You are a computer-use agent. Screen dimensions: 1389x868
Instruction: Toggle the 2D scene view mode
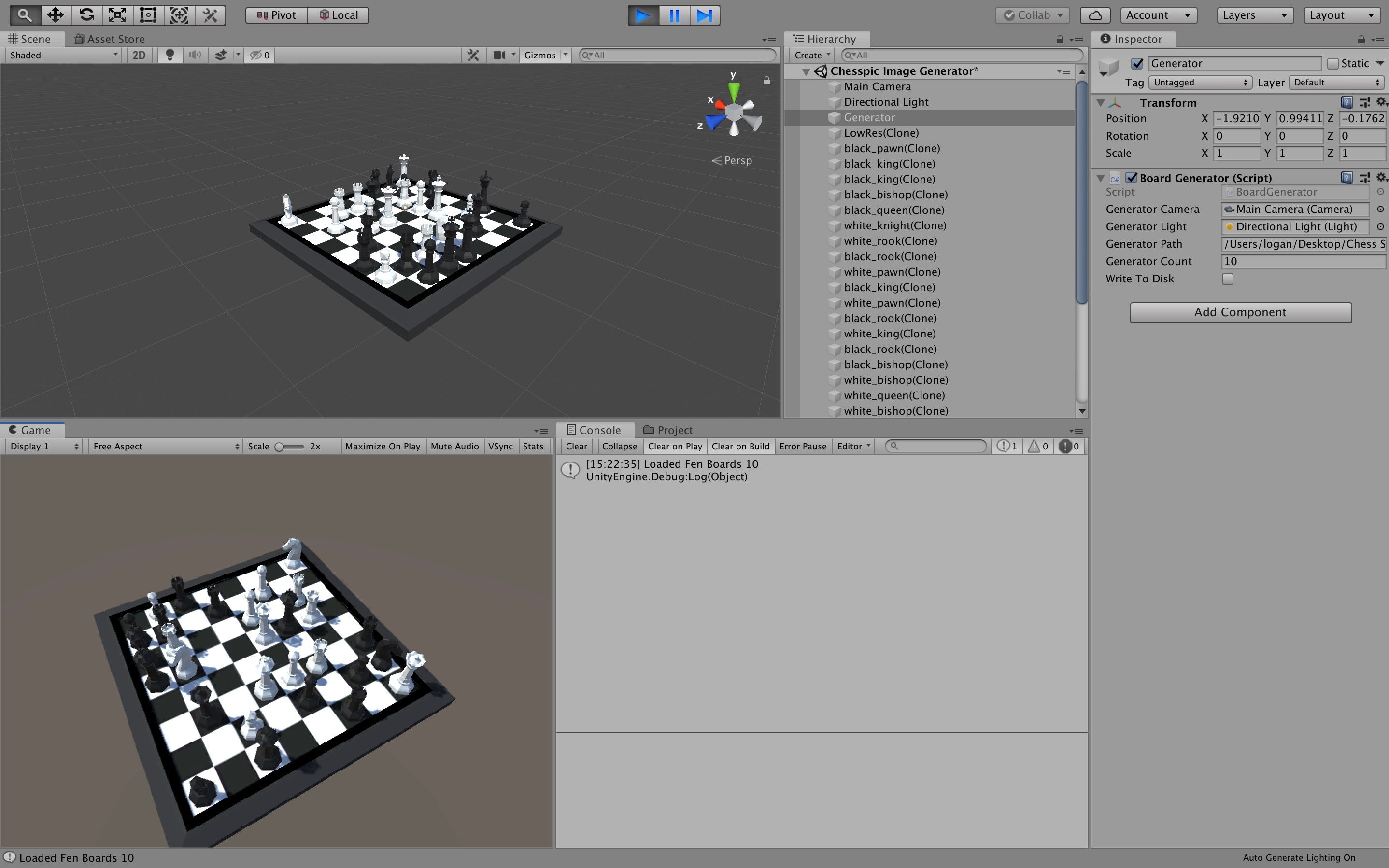click(x=139, y=55)
